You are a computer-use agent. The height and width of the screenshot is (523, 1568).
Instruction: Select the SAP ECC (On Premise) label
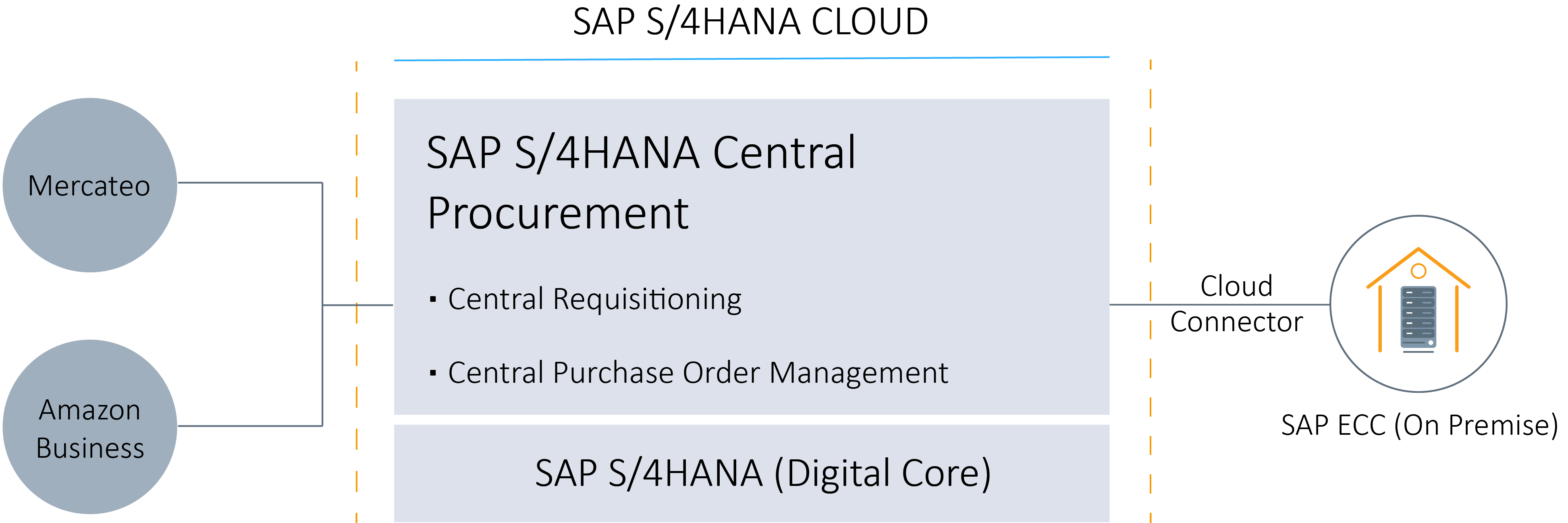point(1419,425)
